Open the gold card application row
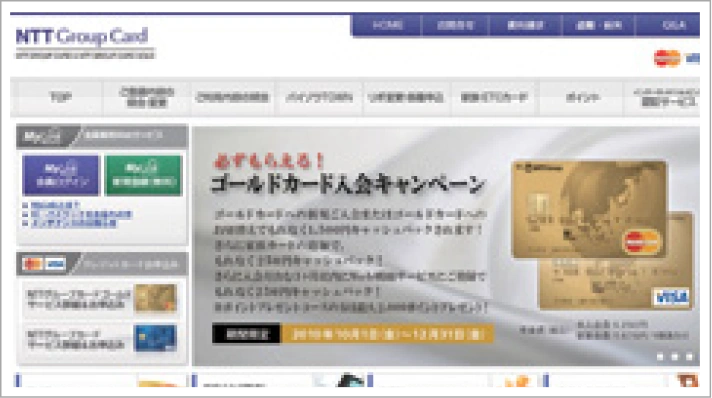The image size is (712, 398). click(x=103, y=299)
